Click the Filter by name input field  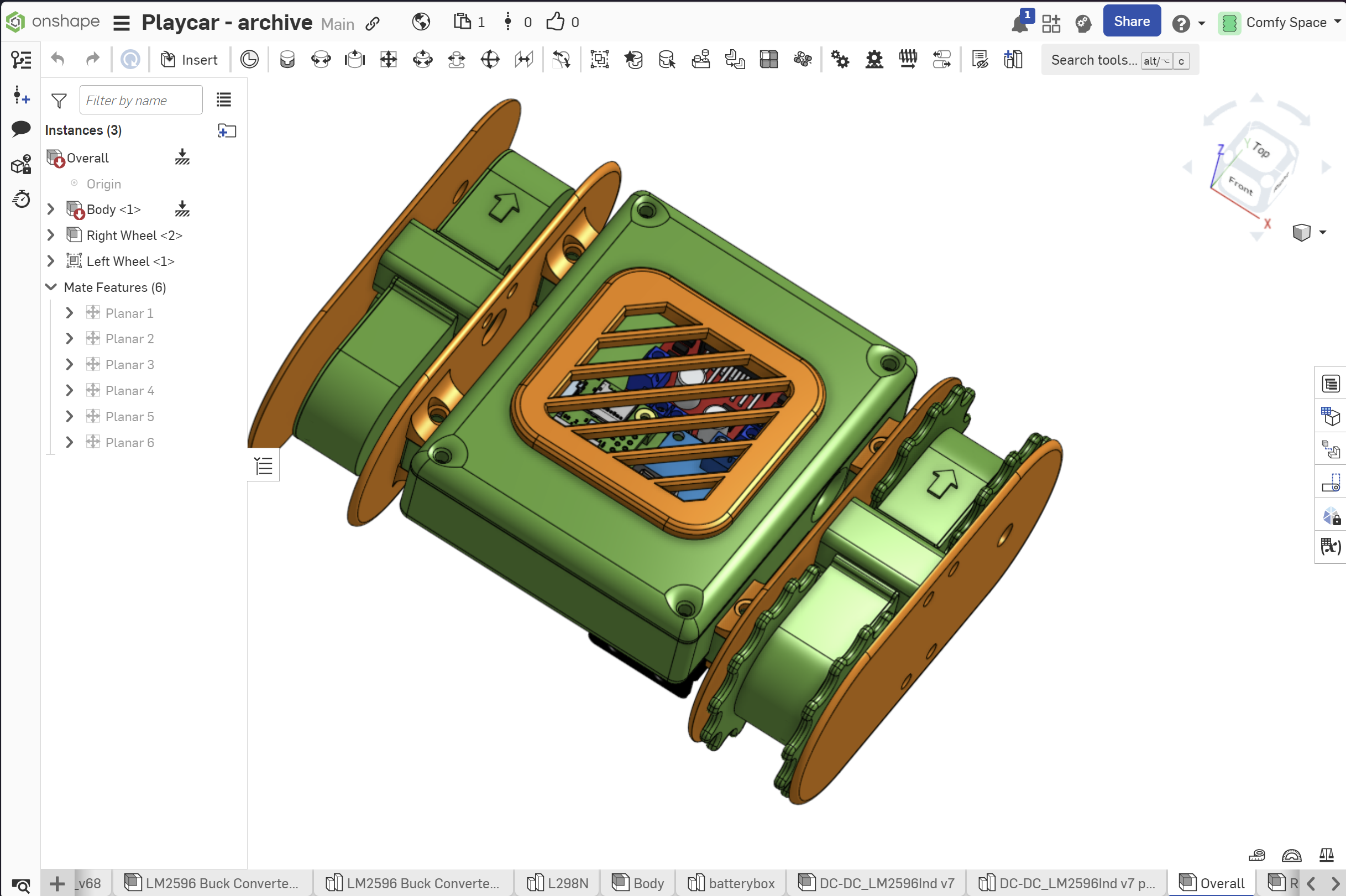(140, 101)
